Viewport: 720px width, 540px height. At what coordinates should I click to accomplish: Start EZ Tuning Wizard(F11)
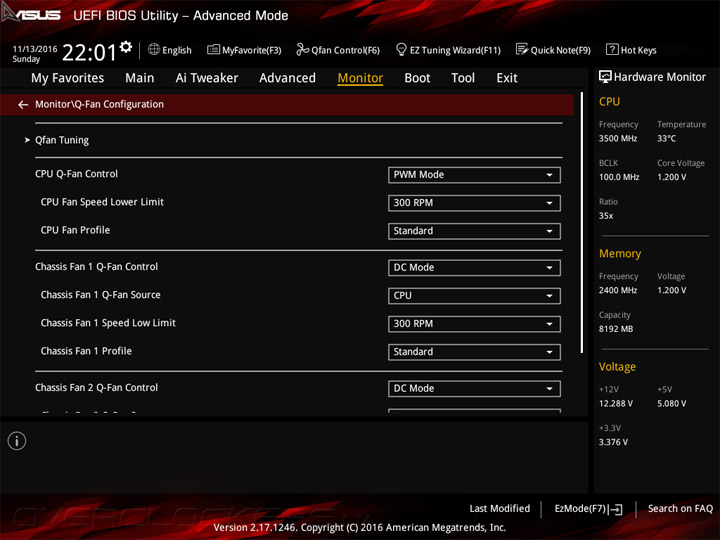point(448,50)
